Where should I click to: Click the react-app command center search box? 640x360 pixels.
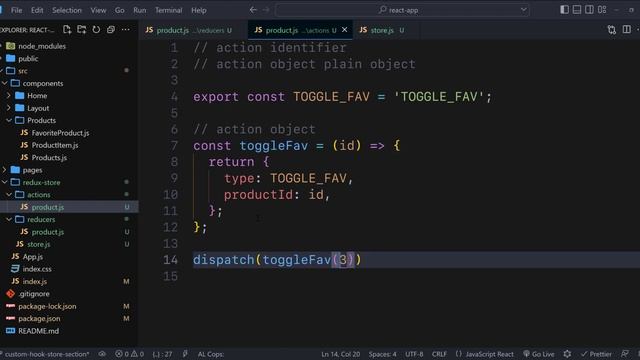[x=402, y=10]
